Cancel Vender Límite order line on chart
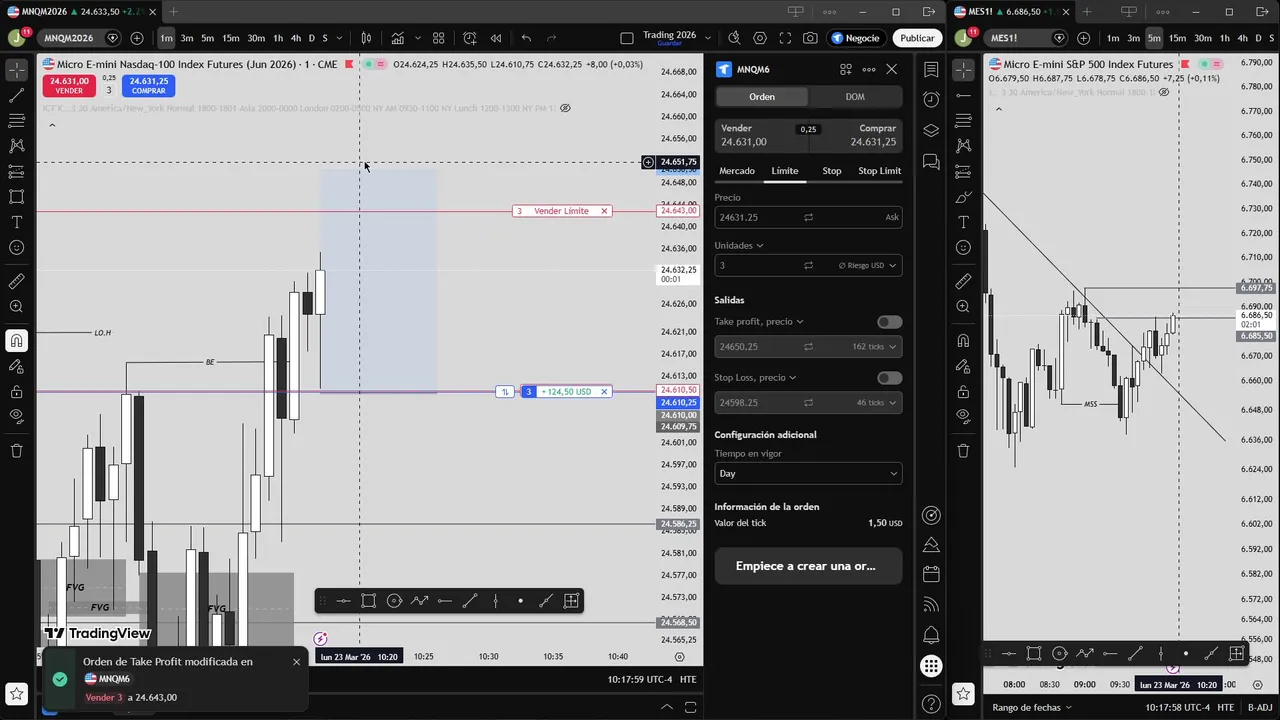The width and height of the screenshot is (1280, 720). click(604, 211)
